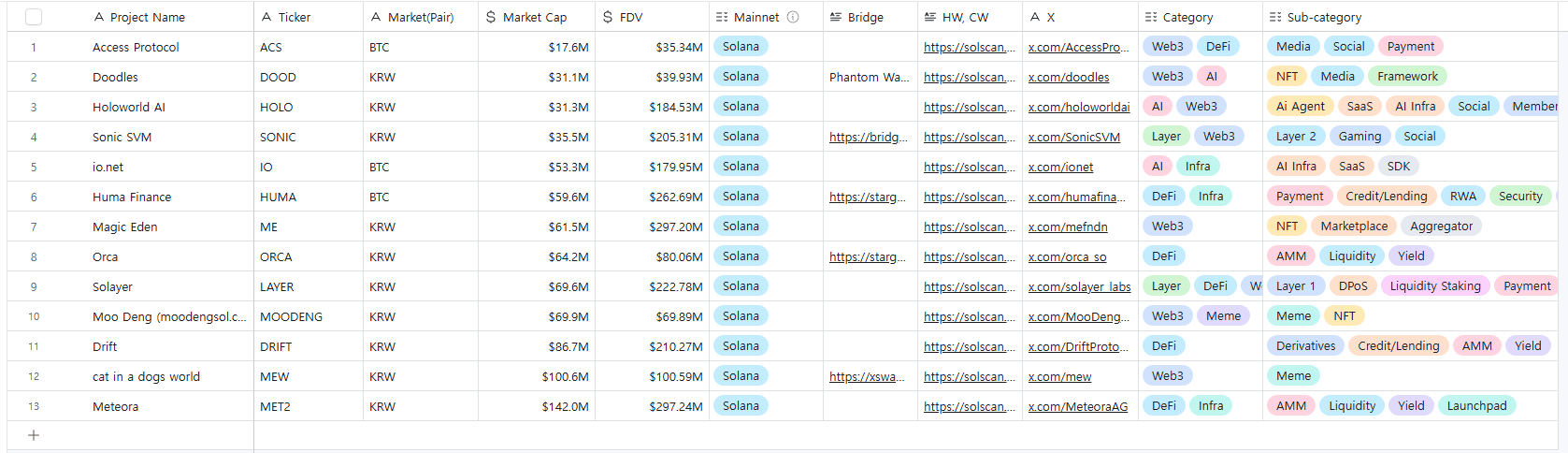
Task: Click the dollar icon in FDV header
Action: [x=608, y=17]
